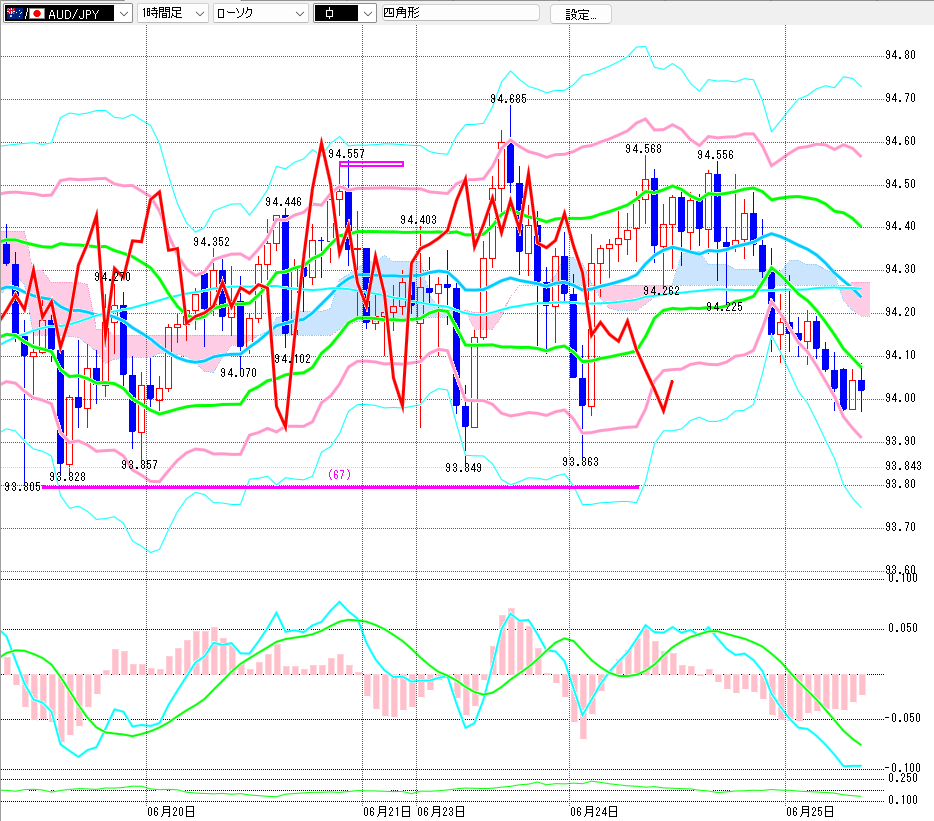Click the 93.843 current price axis label
The height and width of the screenshot is (821, 934).
(903, 466)
